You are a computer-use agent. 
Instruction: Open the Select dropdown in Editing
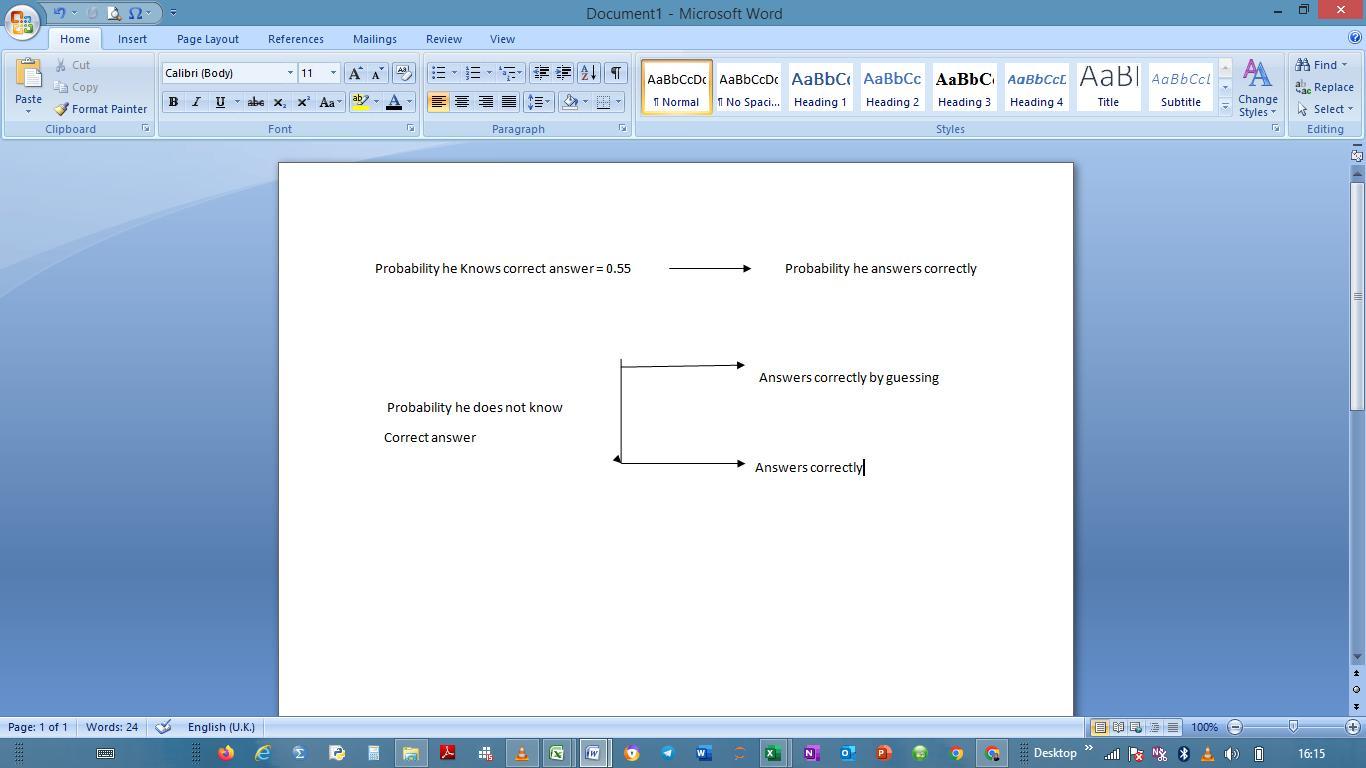click(1325, 109)
